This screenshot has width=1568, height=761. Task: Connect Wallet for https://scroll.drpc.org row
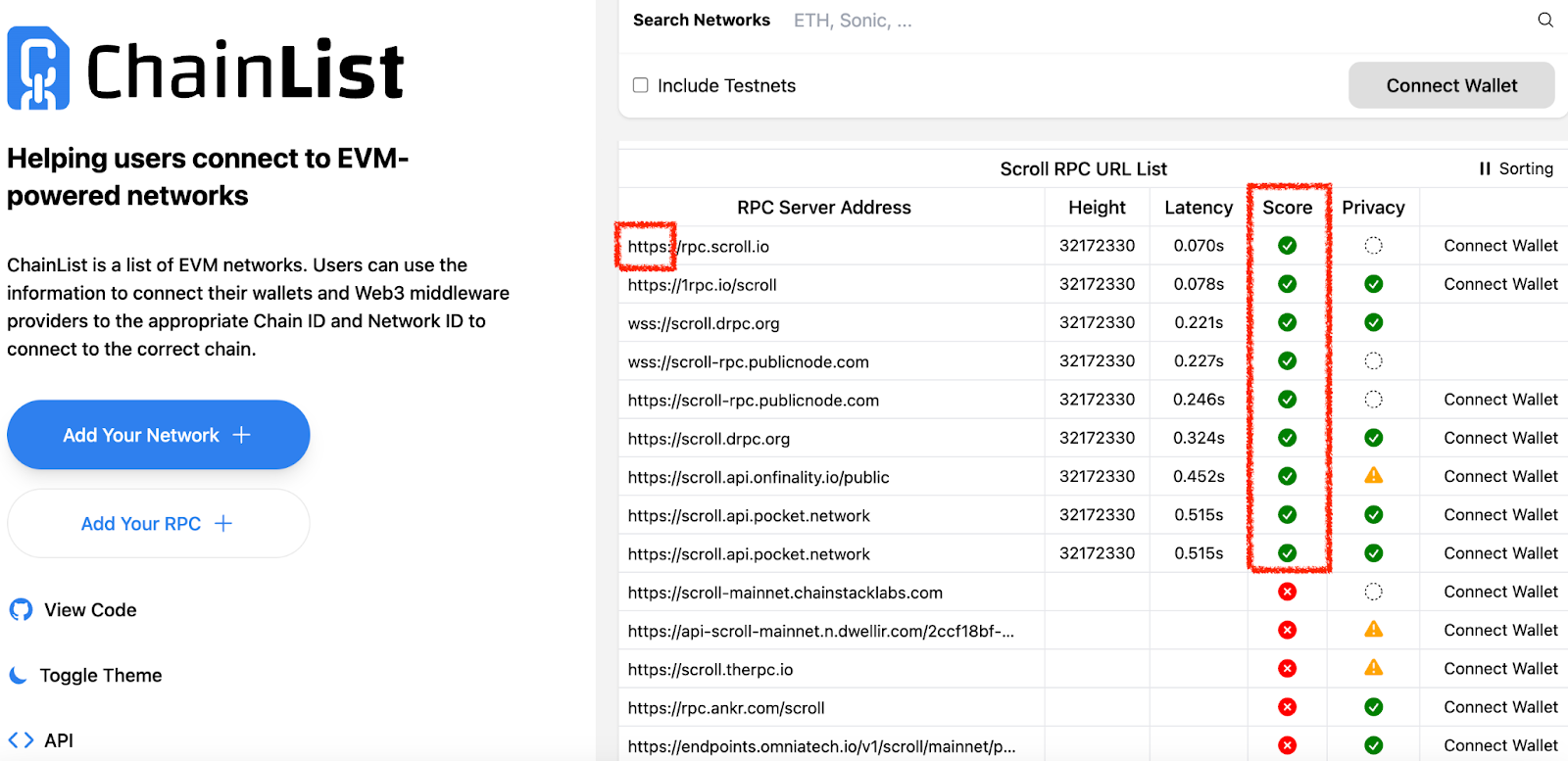(1500, 438)
